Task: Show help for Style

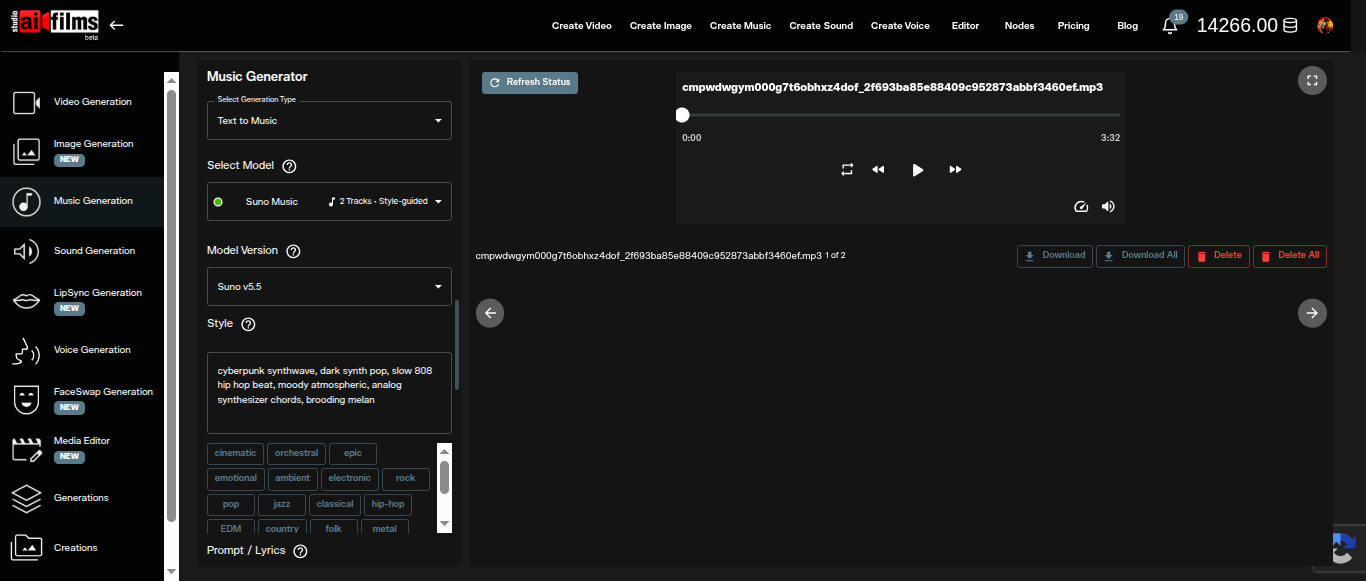Action: pyautogui.click(x=249, y=324)
